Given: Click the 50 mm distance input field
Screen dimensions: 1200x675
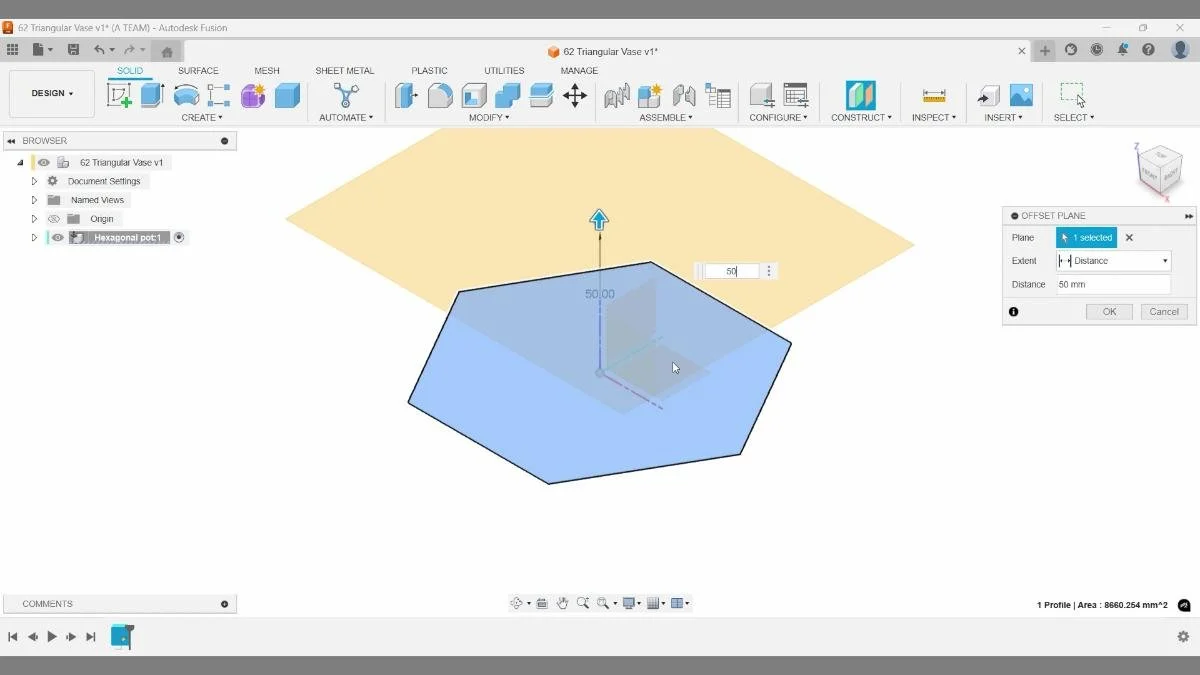Looking at the screenshot, I should pos(1113,284).
